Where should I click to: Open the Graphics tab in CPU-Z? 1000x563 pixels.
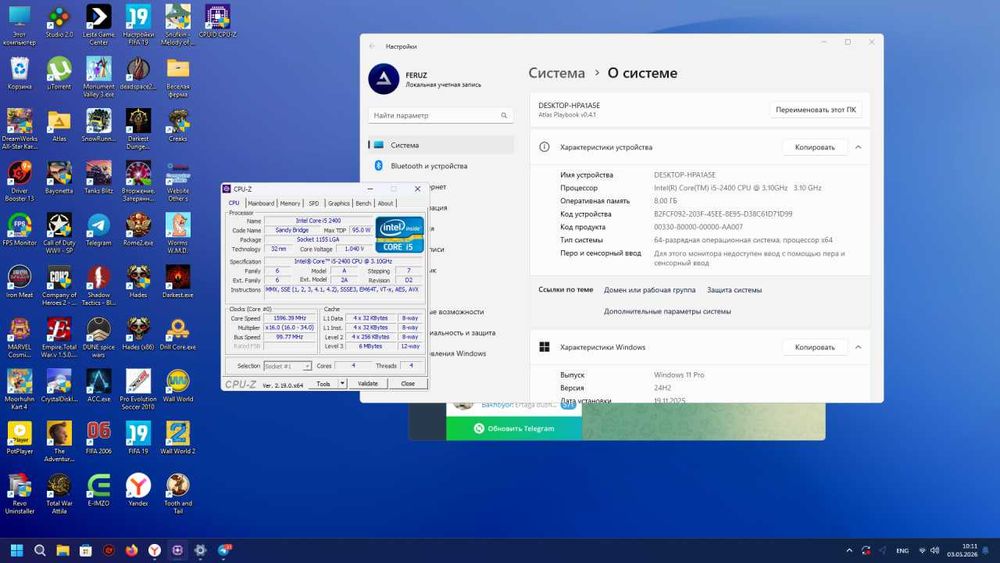pos(339,203)
